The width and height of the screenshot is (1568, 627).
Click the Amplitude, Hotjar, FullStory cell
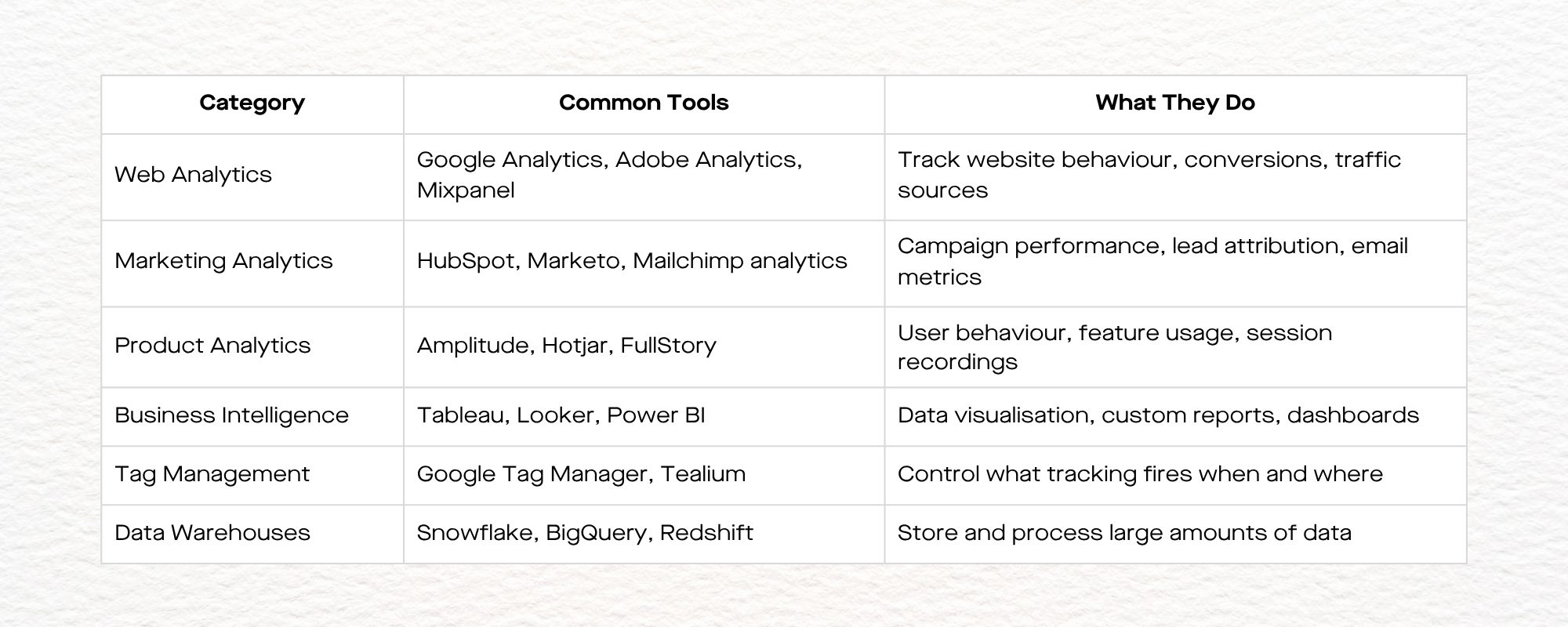[x=566, y=346]
